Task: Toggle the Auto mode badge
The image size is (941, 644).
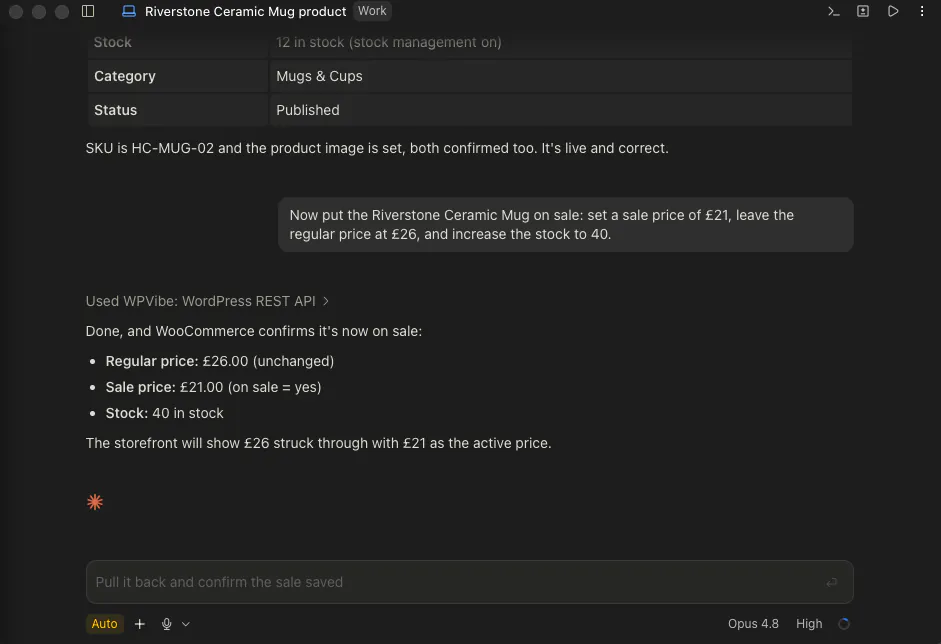Action: tap(104, 624)
